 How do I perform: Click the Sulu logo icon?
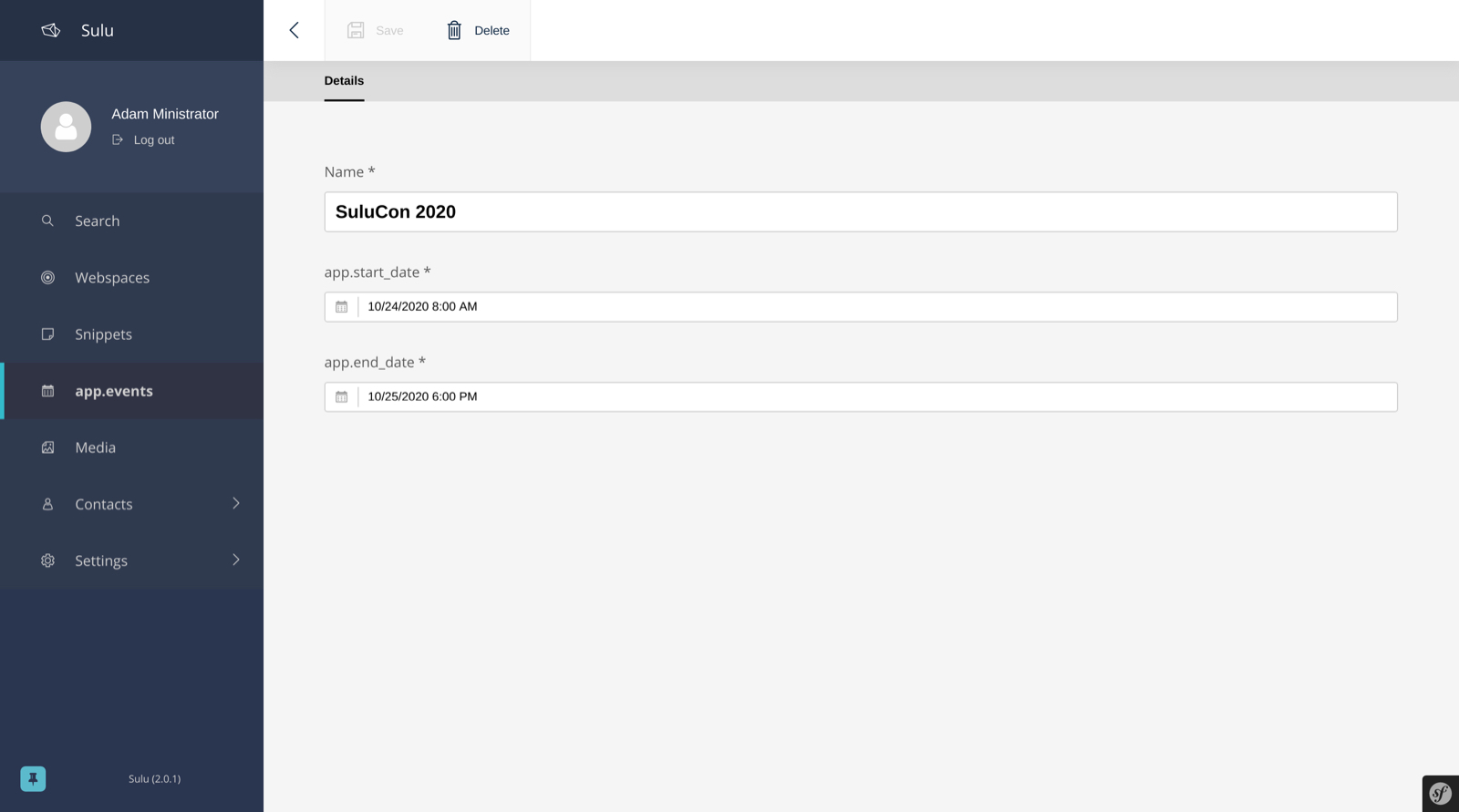(51, 30)
